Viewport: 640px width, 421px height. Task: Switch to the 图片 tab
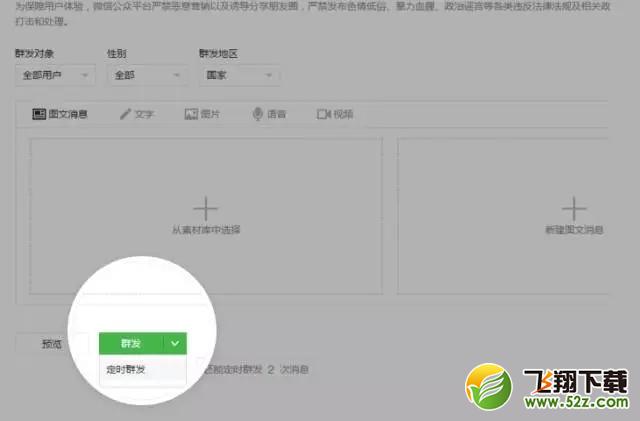tap(202, 114)
